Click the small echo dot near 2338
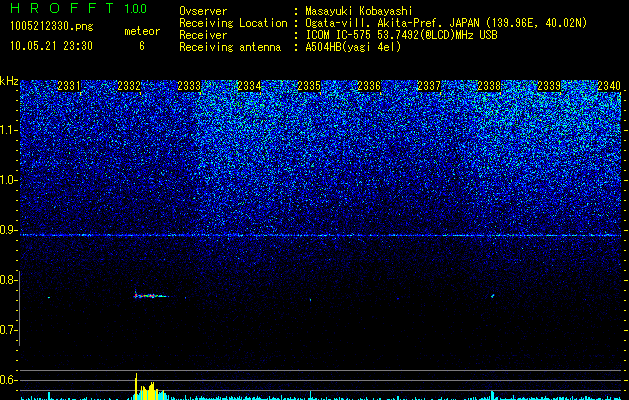Image resolution: width=629 pixels, height=400 pixels. point(492,296)
